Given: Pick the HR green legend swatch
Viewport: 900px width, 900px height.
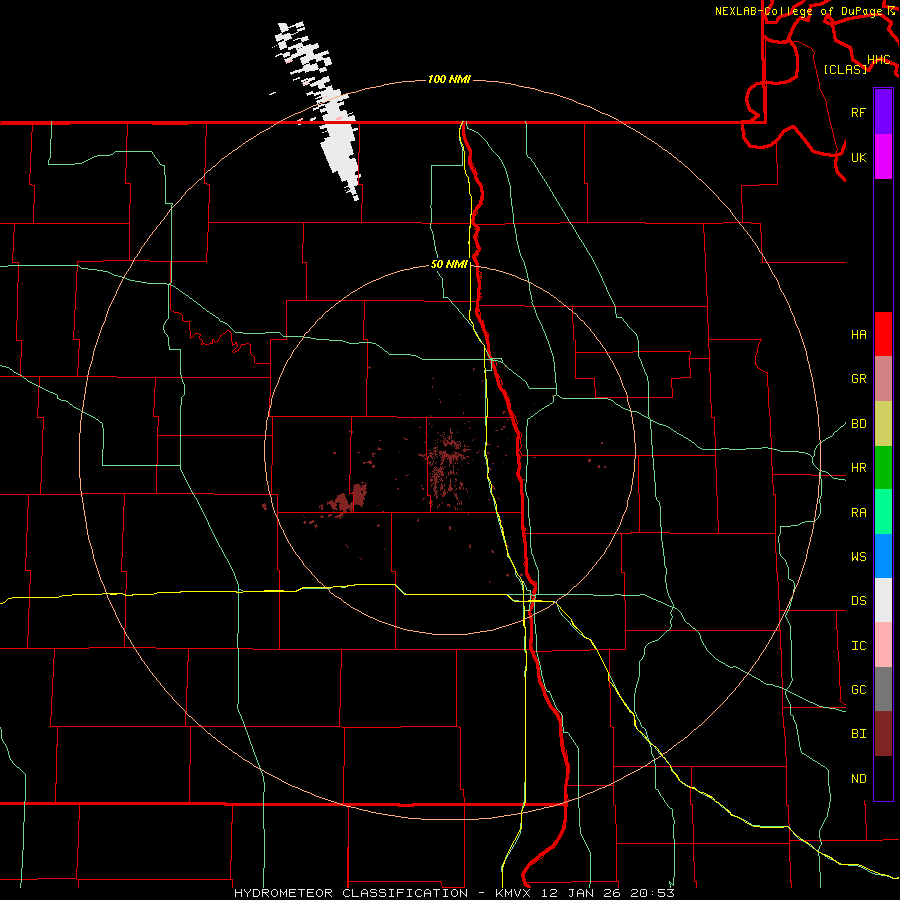Looking at the screenshot, I should pyautogui.click(x=883, y=467).
